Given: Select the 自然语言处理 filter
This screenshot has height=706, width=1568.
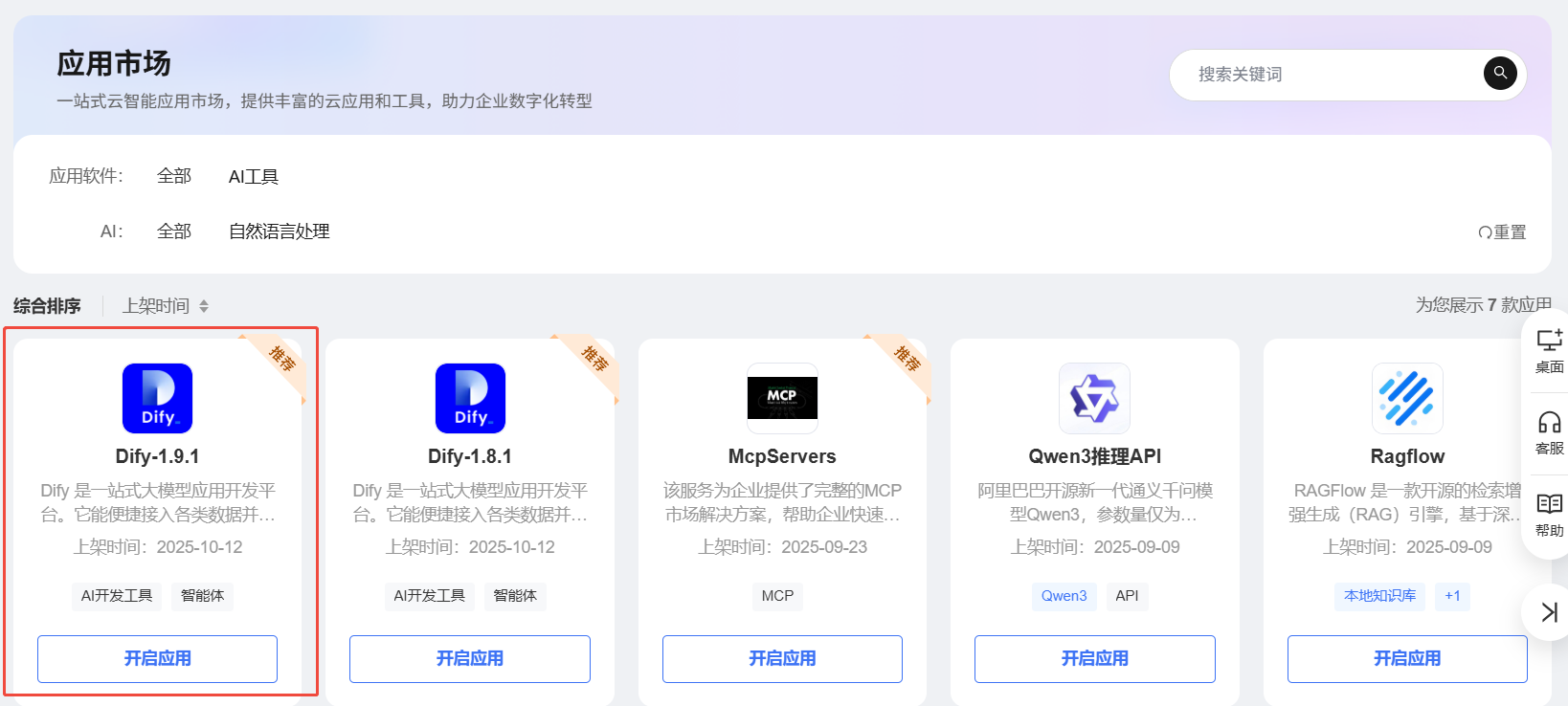Looking at the screenshot, I should (x=280, y=232).
